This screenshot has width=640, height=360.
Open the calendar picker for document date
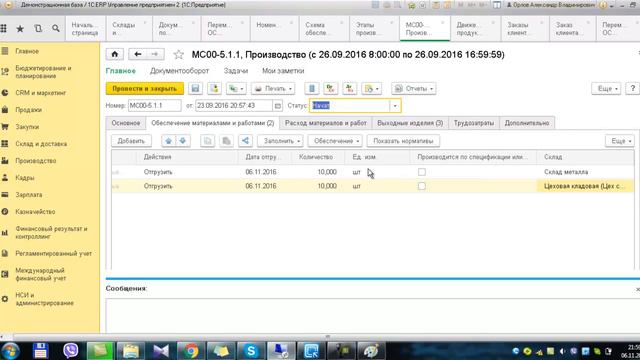click(x=278, y=106)
